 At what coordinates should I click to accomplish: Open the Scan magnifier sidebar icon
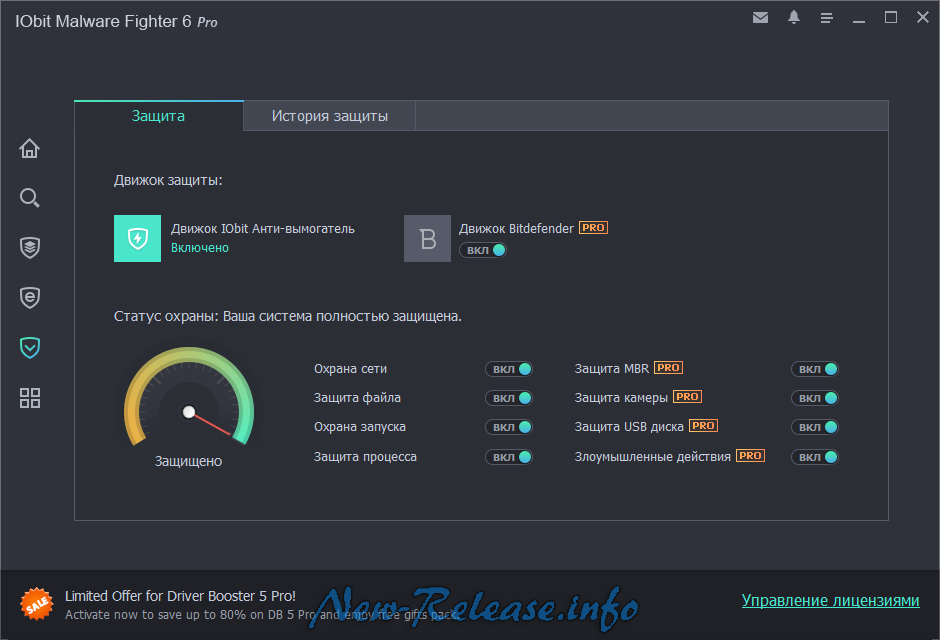click(29, 198)
